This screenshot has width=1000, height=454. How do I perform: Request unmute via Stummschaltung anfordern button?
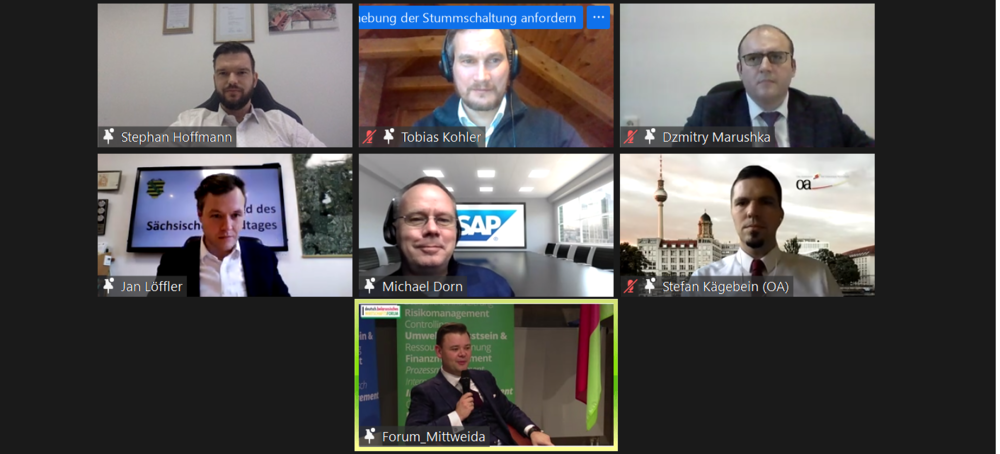click(x=471, y=18)
